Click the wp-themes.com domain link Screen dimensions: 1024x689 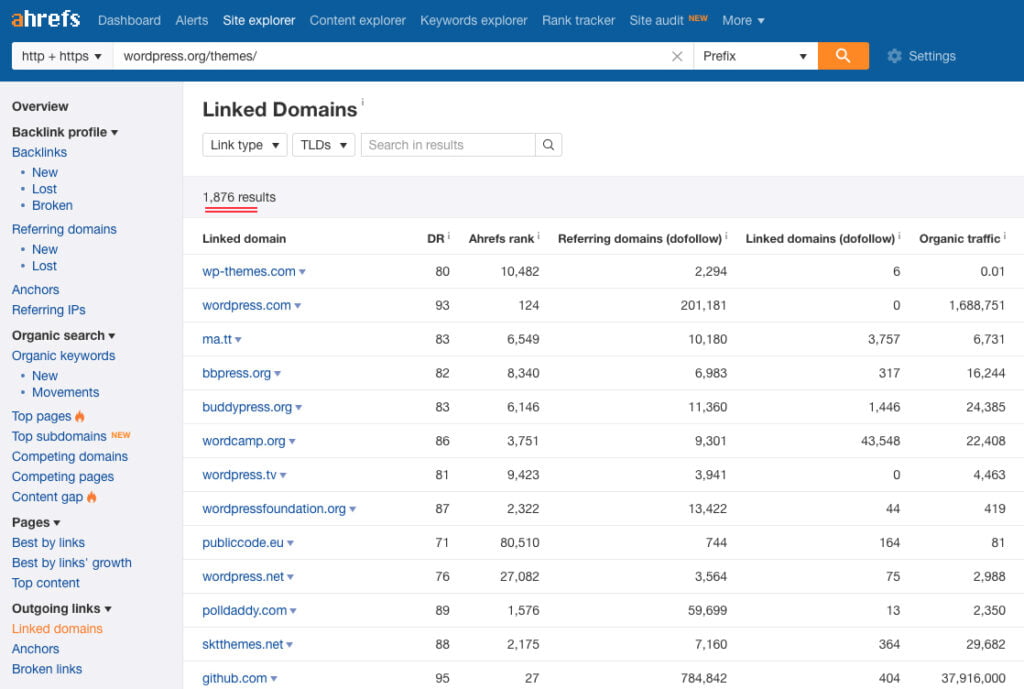(249, 272)
